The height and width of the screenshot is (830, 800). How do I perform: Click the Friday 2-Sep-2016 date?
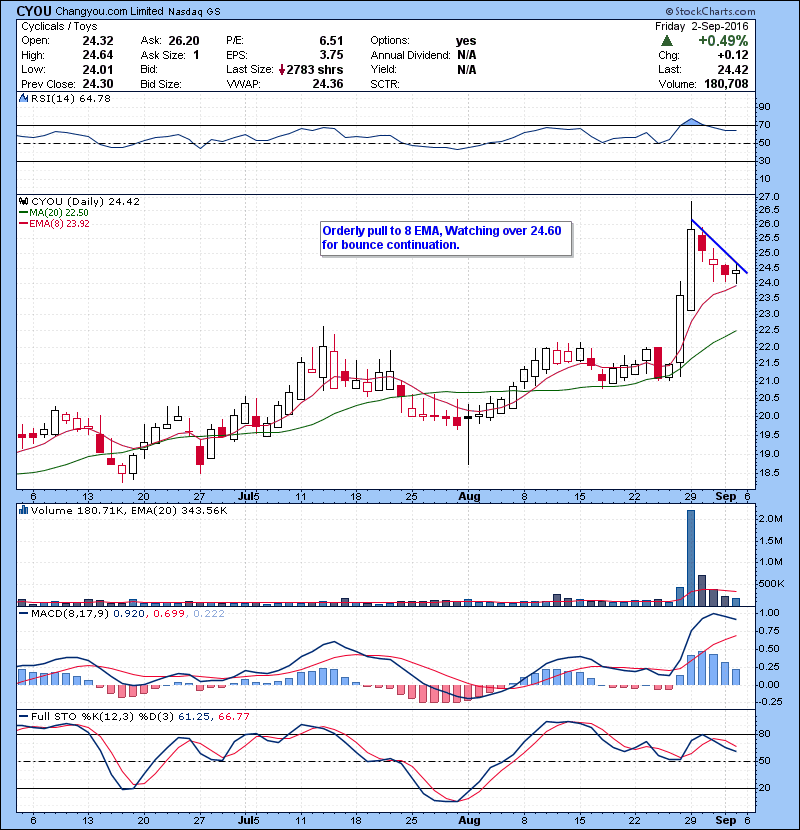coord(702,26)
